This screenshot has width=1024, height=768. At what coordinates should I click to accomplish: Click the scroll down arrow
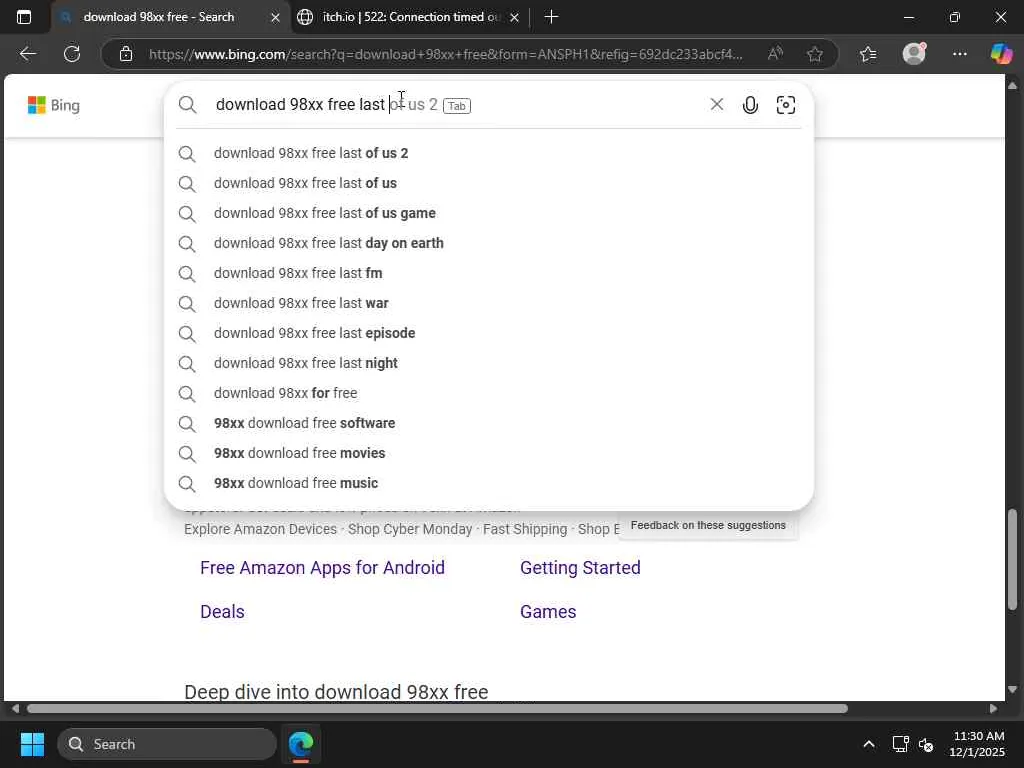click(1012, 690)
